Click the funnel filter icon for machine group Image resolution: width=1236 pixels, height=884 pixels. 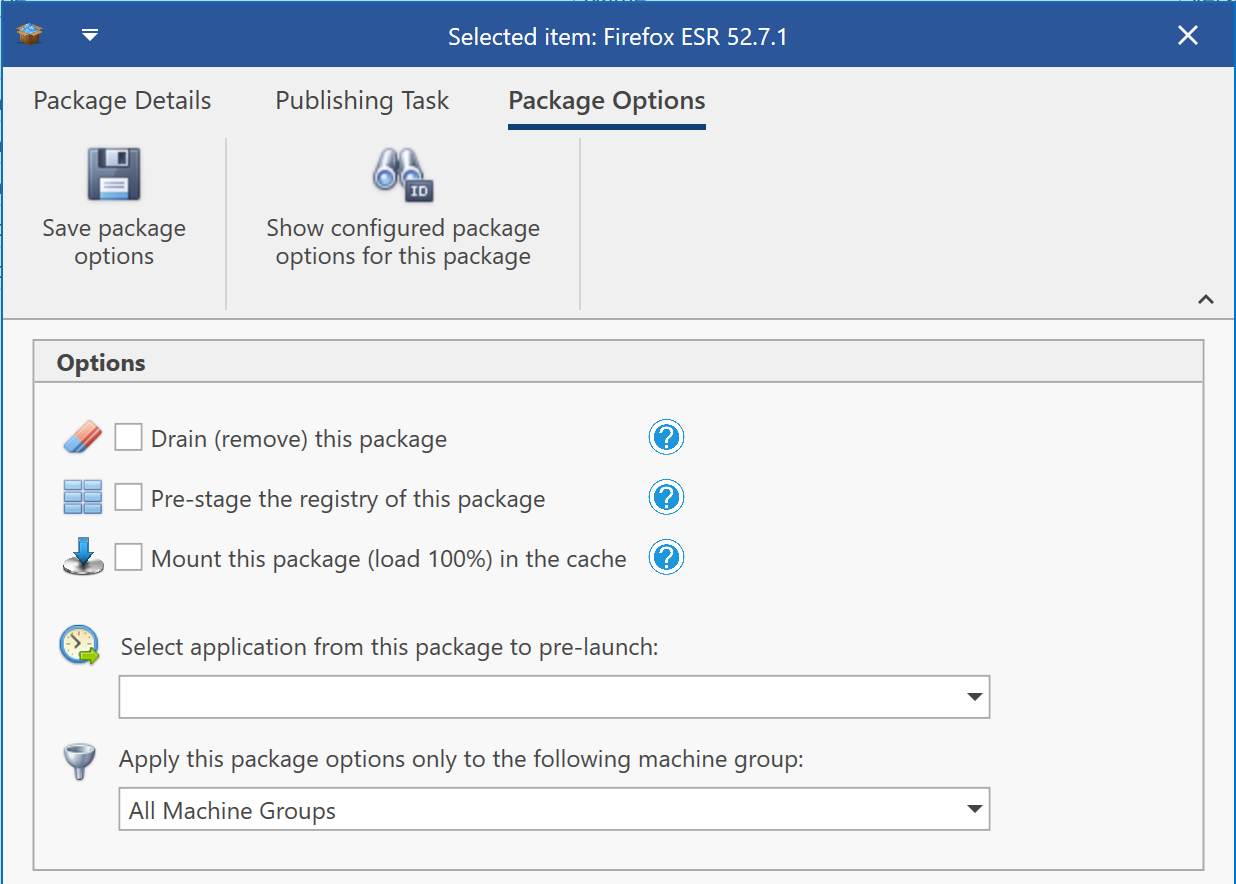[x=80, y=762]
